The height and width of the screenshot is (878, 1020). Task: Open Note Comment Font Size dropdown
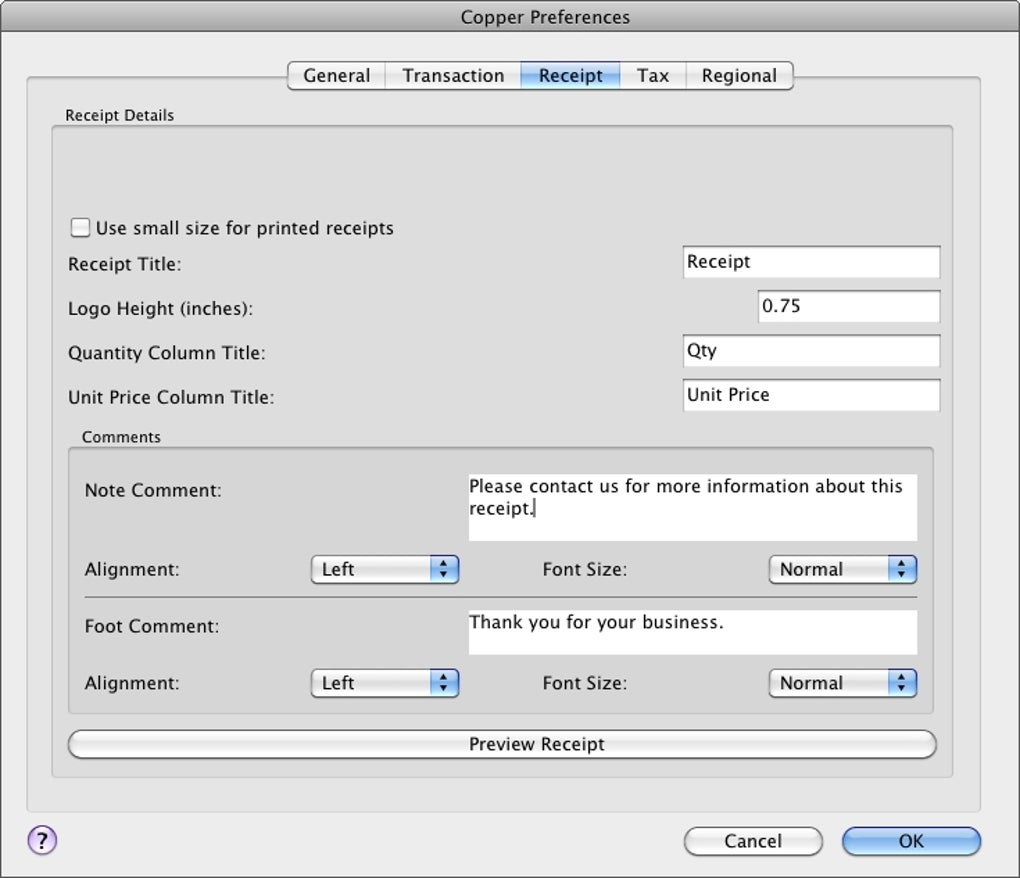tap(842, 569)
